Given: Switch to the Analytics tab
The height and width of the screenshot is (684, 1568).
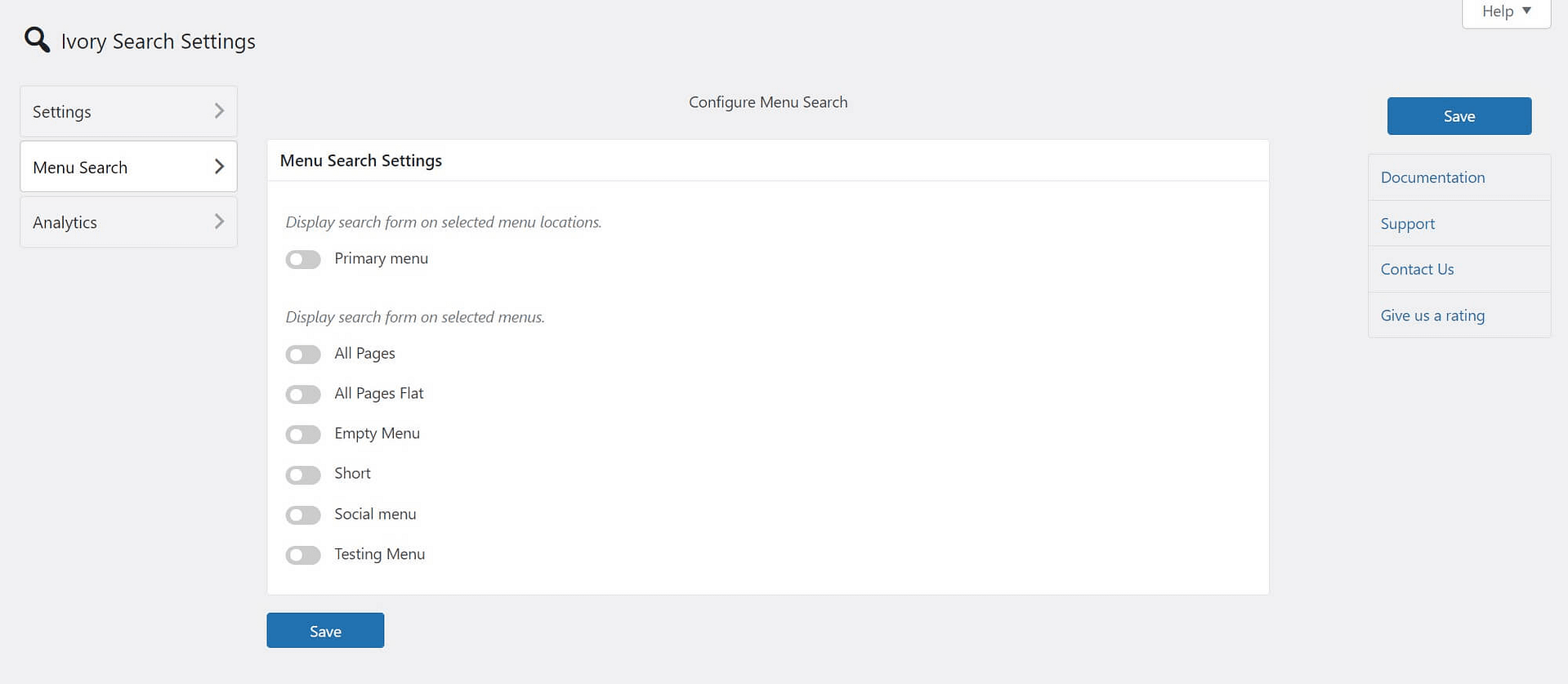Looking at the screenshot, I should click(x=65, y=222).
